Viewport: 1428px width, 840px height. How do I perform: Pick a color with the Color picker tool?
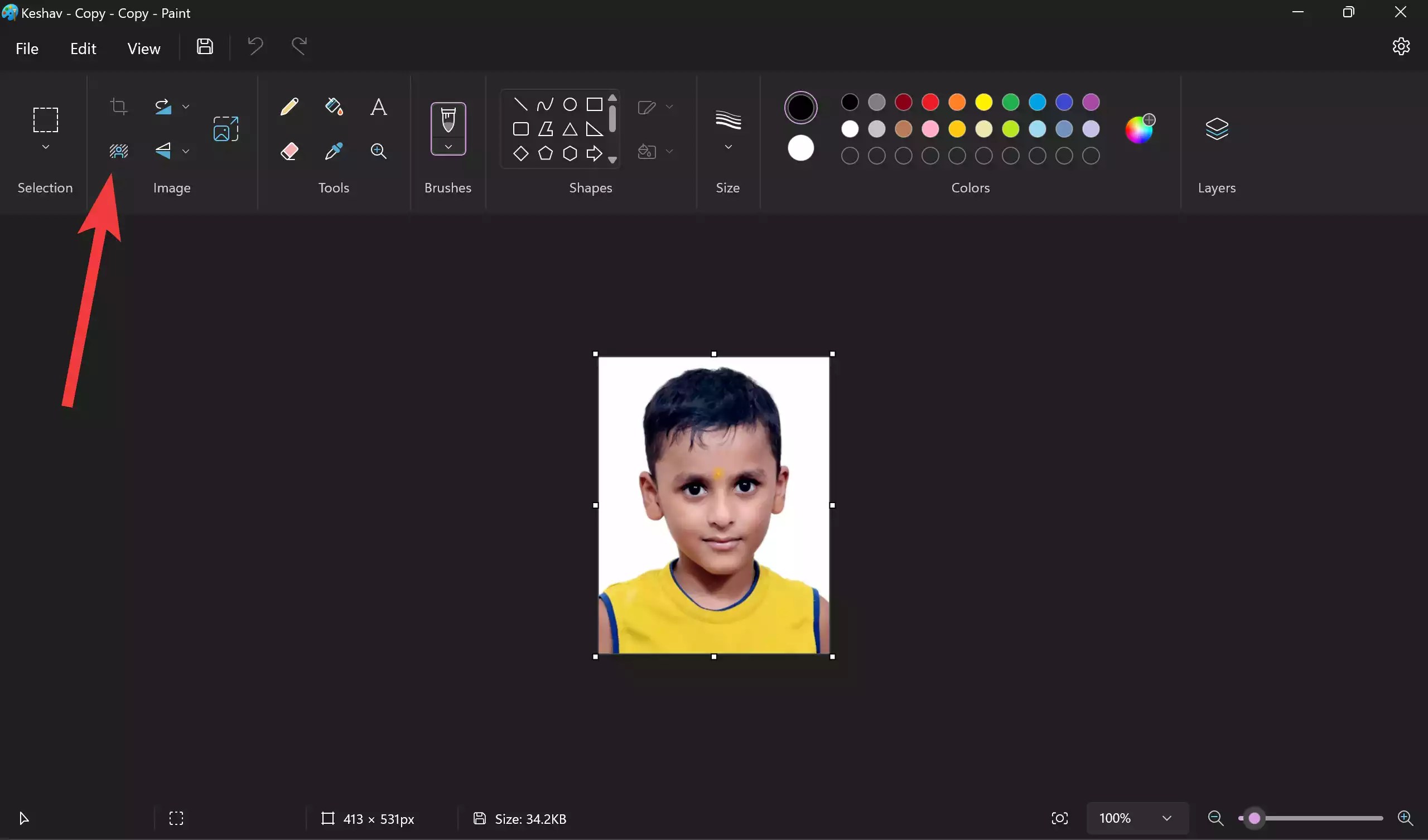[x=333, y=151]
